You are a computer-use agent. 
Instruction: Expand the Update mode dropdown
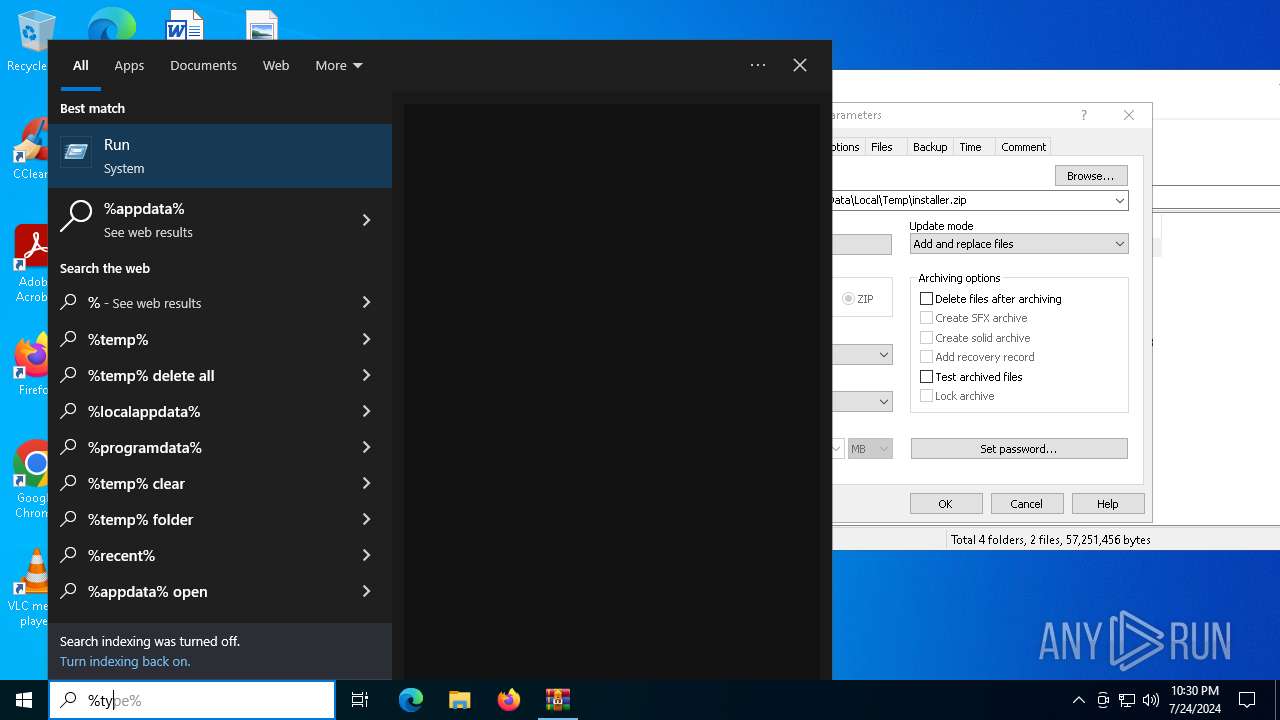(1120, 244)
